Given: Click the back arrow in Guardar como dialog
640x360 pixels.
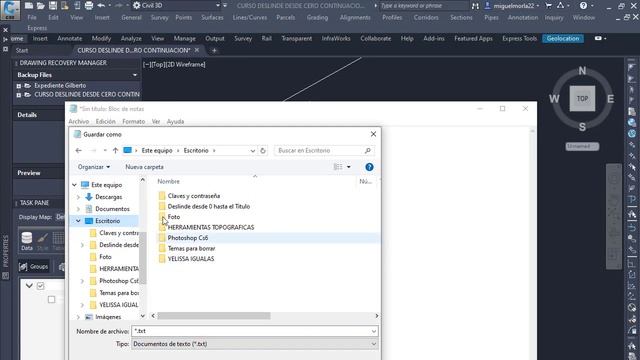Looking at the screenshot, I should pyautogui.click(x=79, y=151).
